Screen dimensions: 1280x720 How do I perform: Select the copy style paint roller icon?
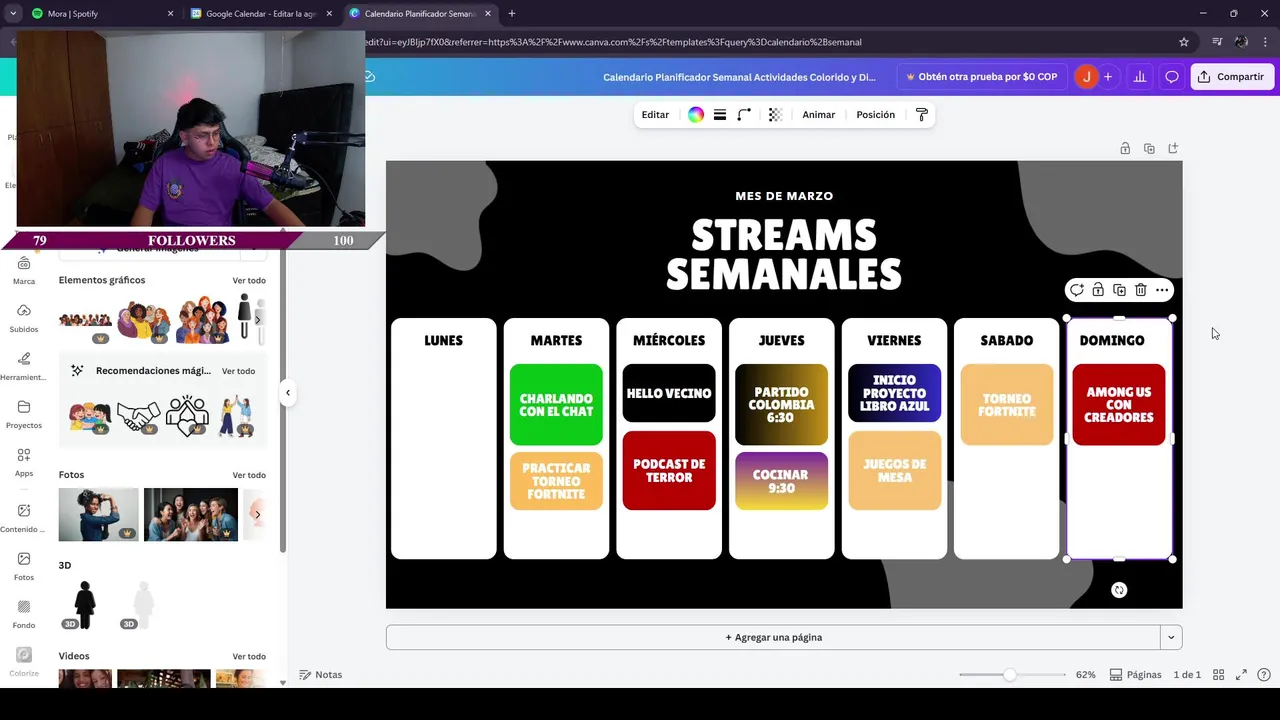click(922, 115)
